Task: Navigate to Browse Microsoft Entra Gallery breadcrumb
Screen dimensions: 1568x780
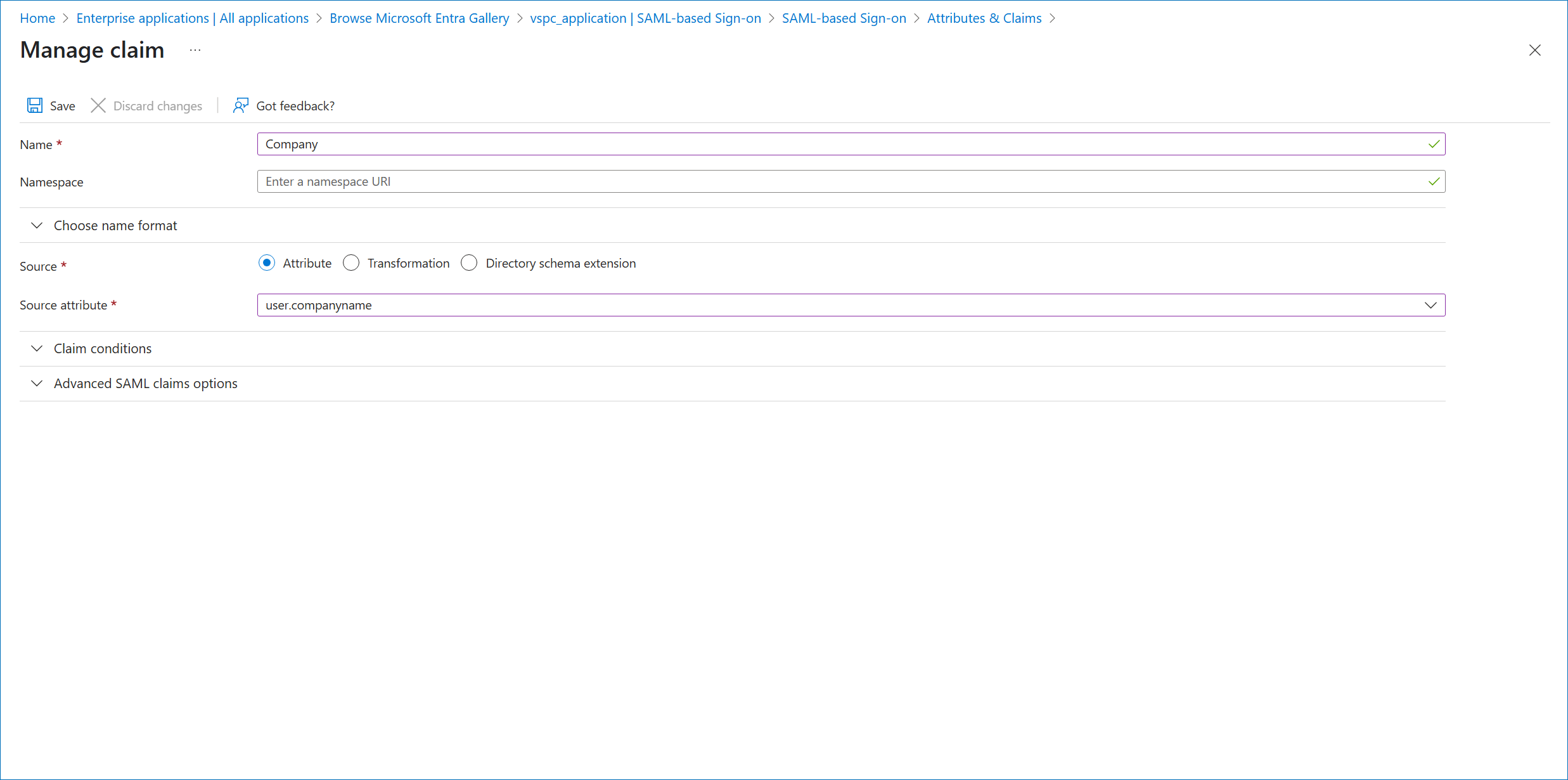Action: click(419, 18)
